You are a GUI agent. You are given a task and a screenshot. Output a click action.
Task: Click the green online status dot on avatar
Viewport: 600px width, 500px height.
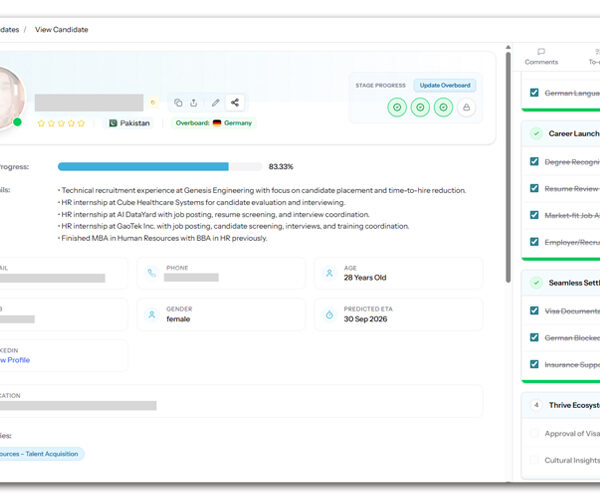click(17, 122)
